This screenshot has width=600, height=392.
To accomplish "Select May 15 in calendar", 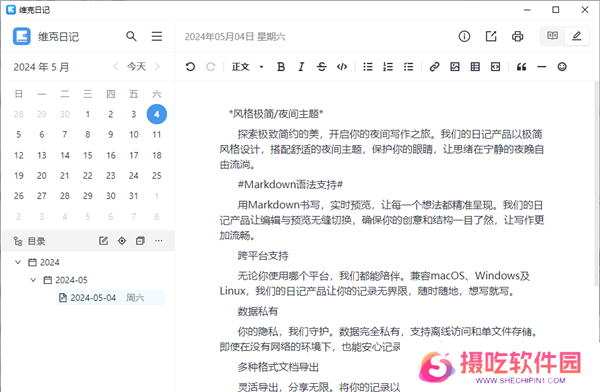I will click(x=88, y=155).
